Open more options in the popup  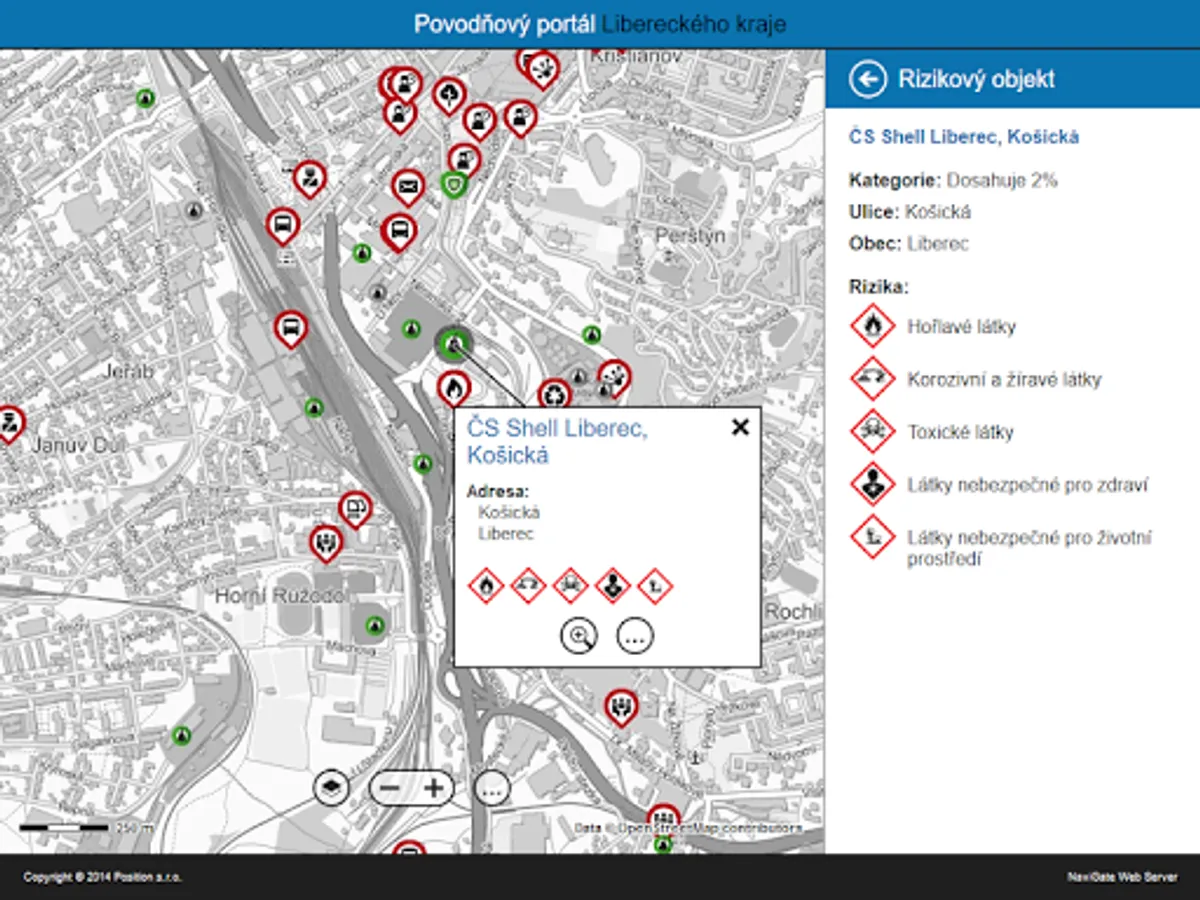(635, 635)
